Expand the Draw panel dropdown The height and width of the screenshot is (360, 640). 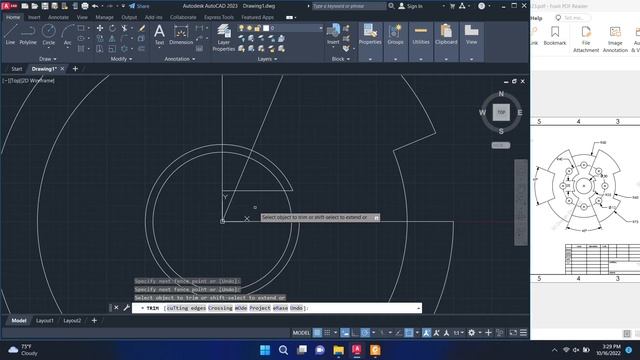click(x=48, y=59)
